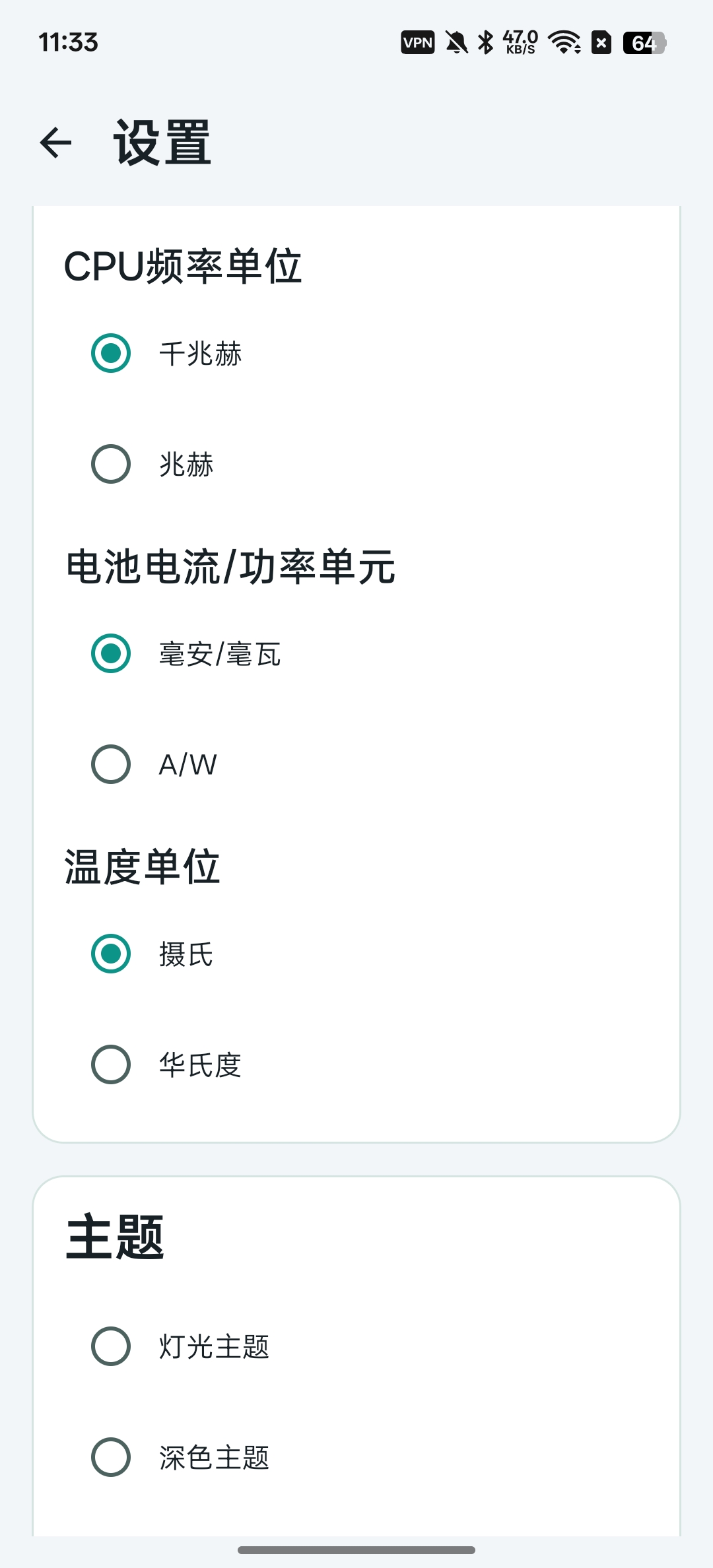This screenshot has height=1568, width=713.
Task: Tap the CPU频率单位 section heading
Action: tap(183, 267)
